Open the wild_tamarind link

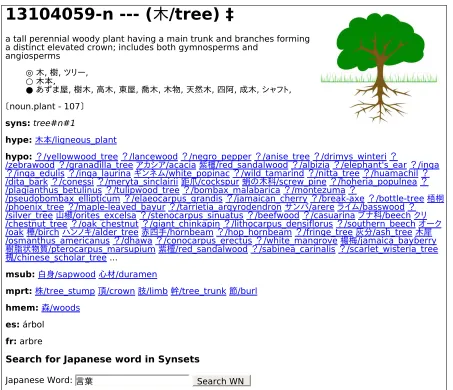269,173
